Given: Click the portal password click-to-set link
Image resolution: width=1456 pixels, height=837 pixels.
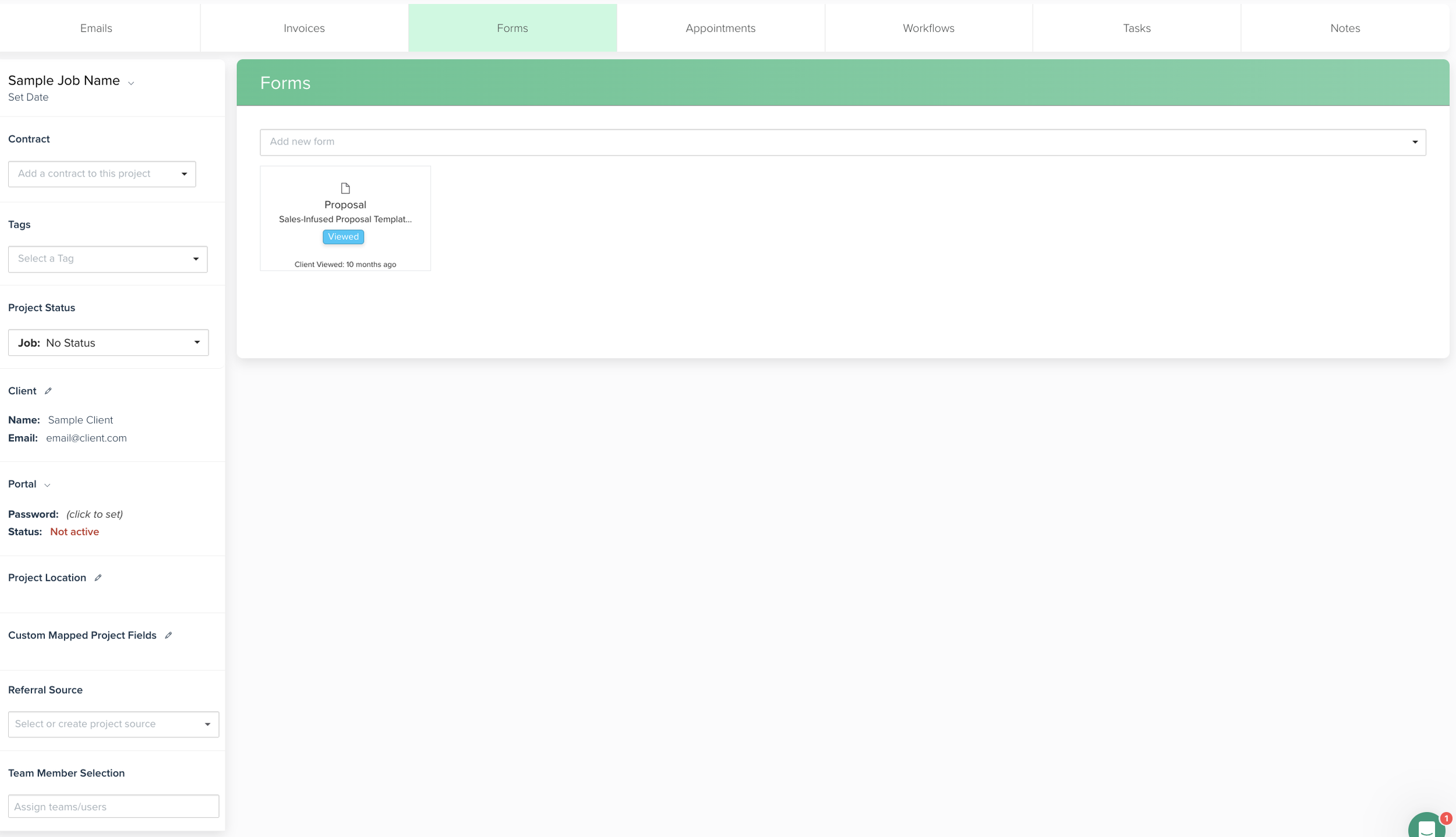Looking at the screenshot, I should 94,514.
